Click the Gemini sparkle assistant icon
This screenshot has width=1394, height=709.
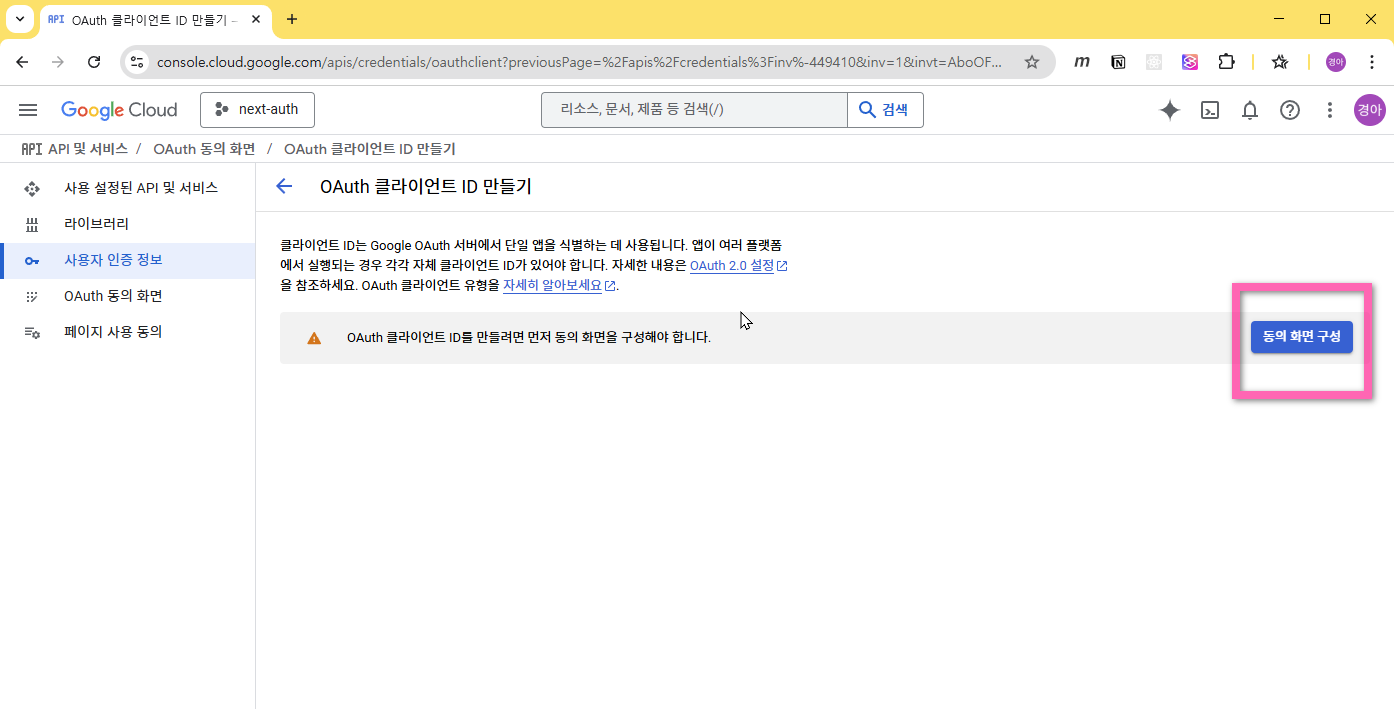coord(1169,110)
